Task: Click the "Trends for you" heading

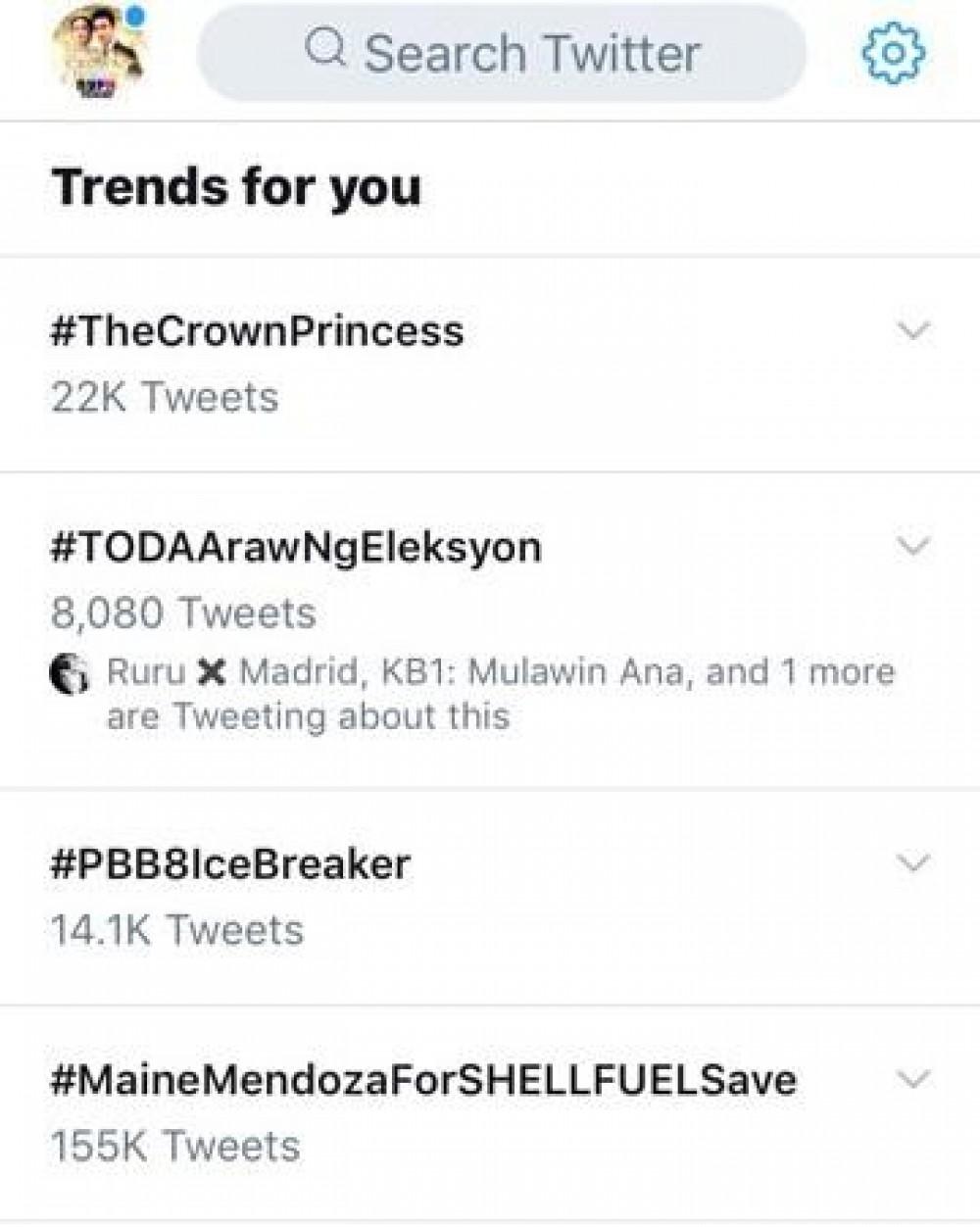Action: [x=237, y=186]
